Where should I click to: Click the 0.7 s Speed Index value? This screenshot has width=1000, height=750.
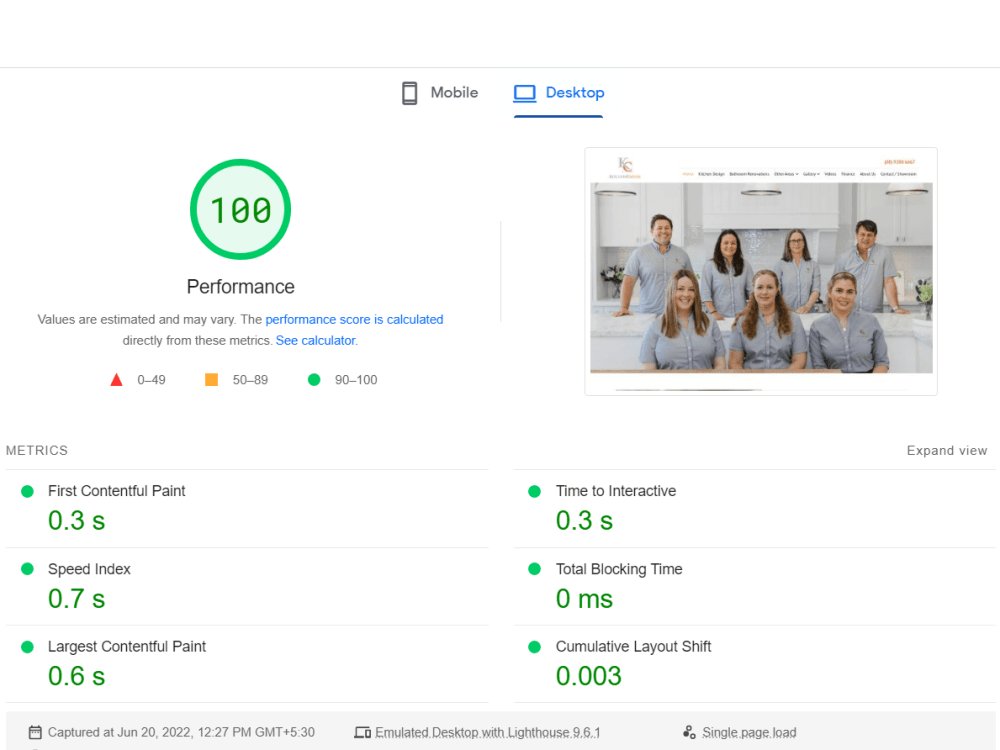point(77,599)
